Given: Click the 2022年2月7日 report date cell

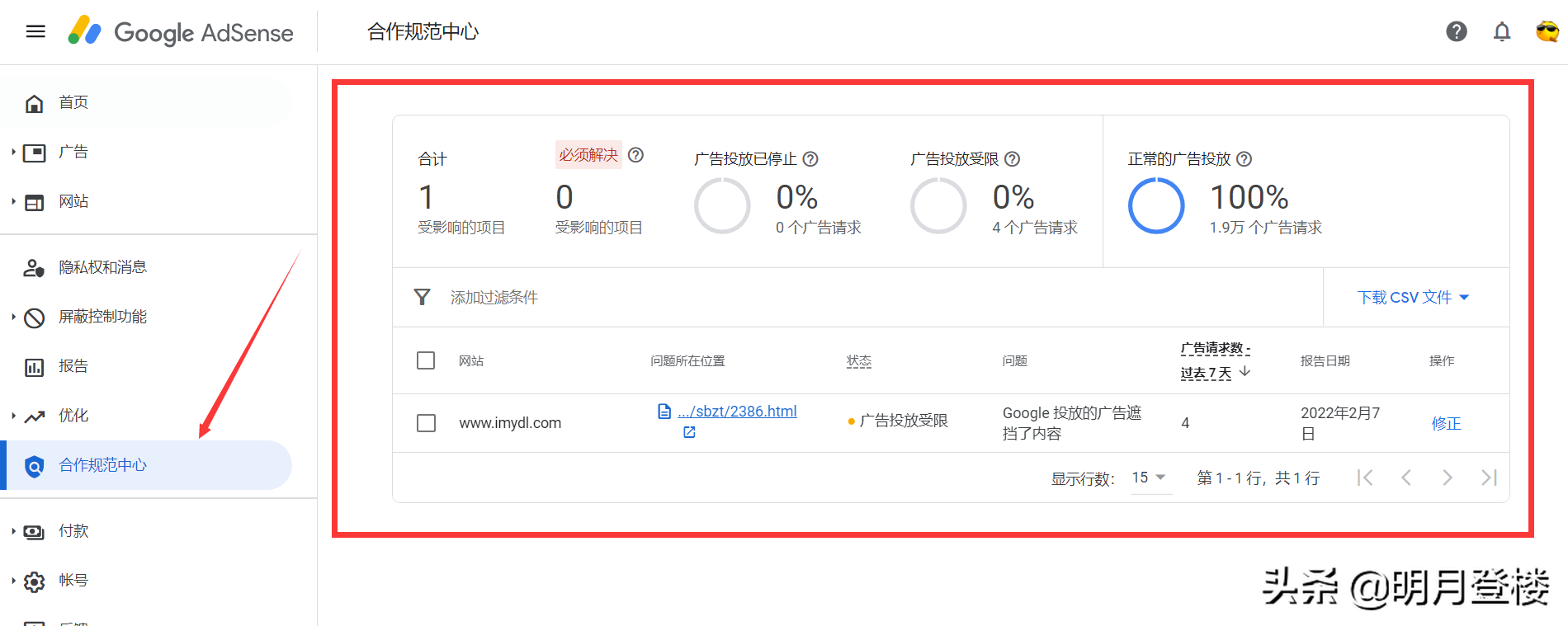Looking at the screenshot, I should pyautogui.click(x=1340, y=423).
